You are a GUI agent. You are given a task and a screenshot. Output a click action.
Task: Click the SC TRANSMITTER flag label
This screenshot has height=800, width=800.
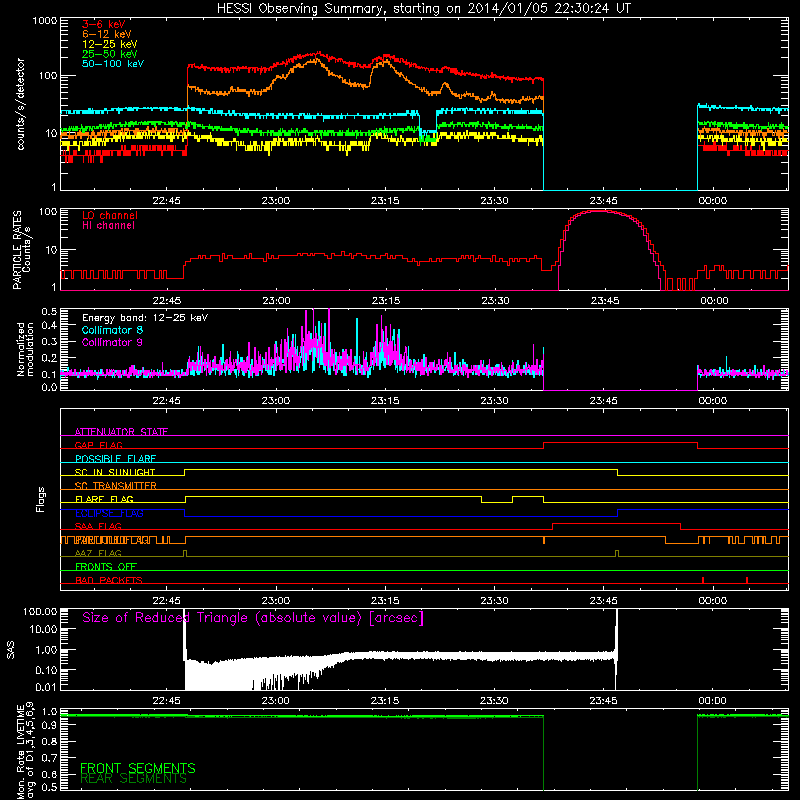click(116, 486)
